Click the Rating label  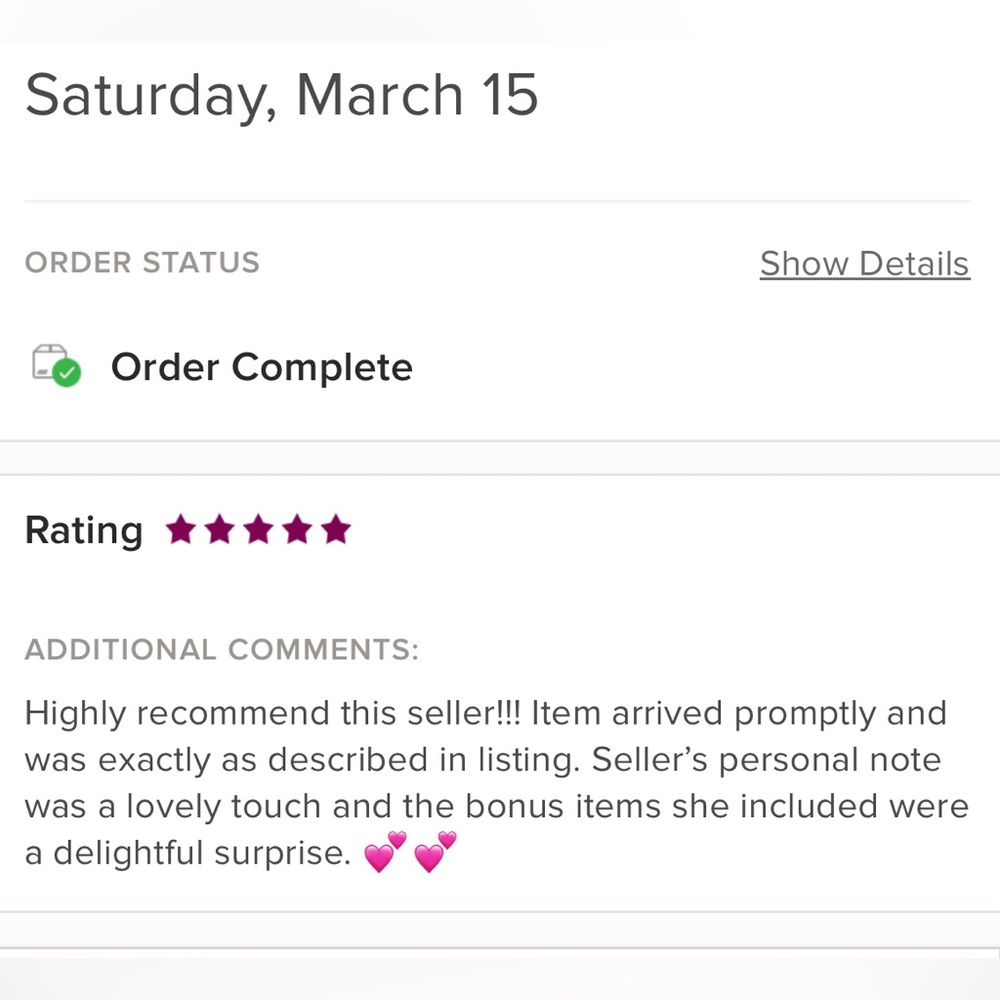[83, 530]
